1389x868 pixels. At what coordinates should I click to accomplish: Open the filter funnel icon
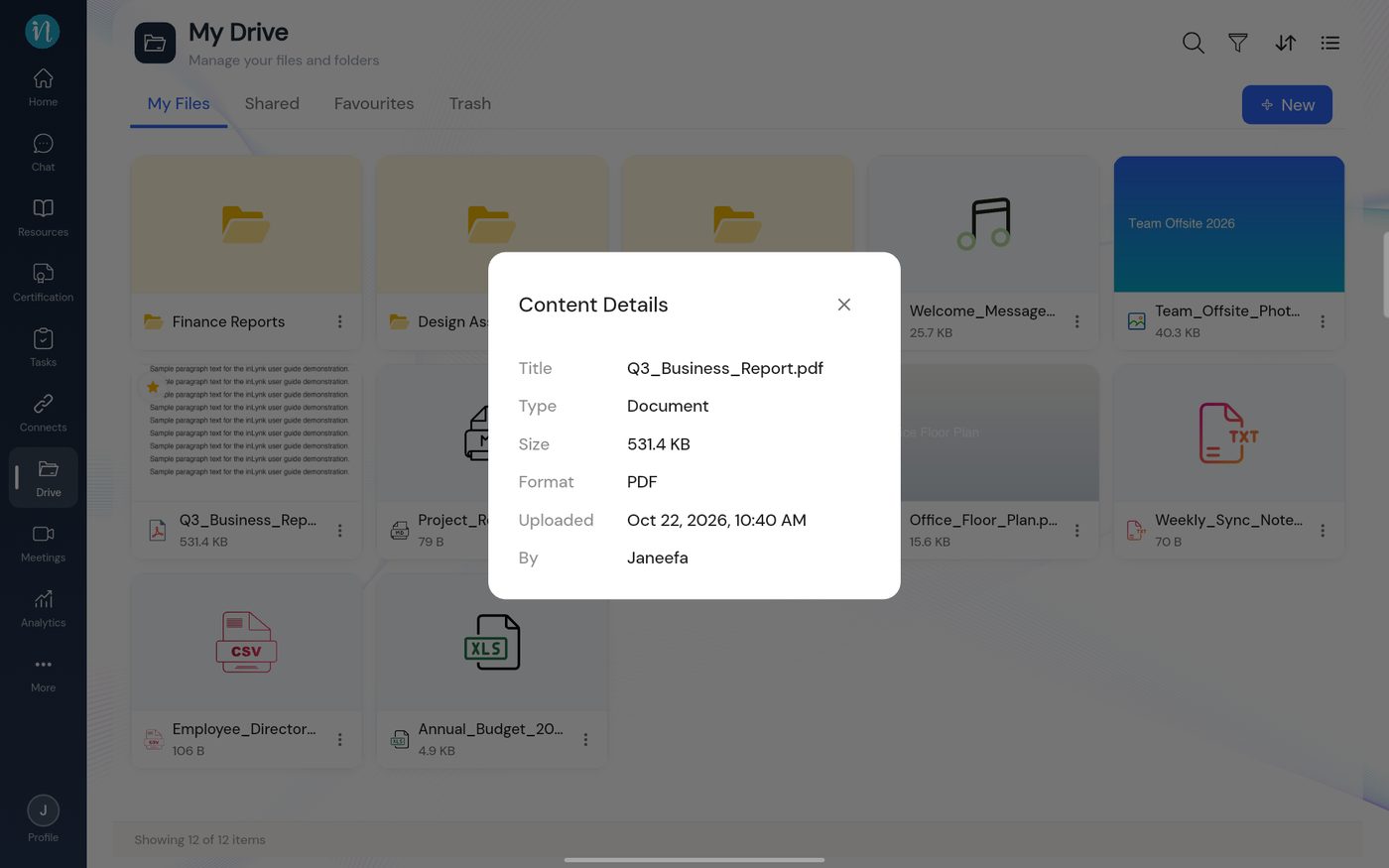point(1238,43)
